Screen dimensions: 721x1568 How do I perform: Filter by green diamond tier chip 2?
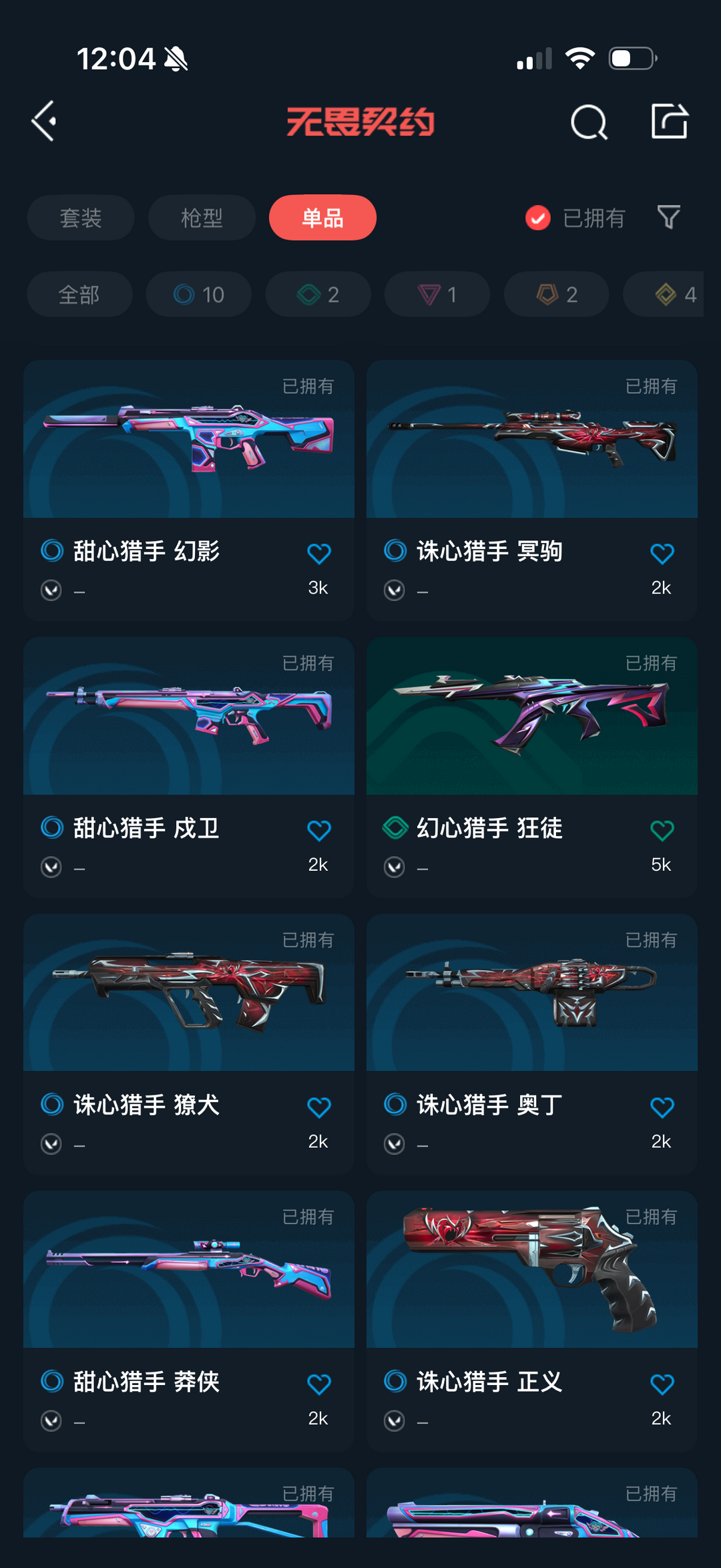point(318,294)
